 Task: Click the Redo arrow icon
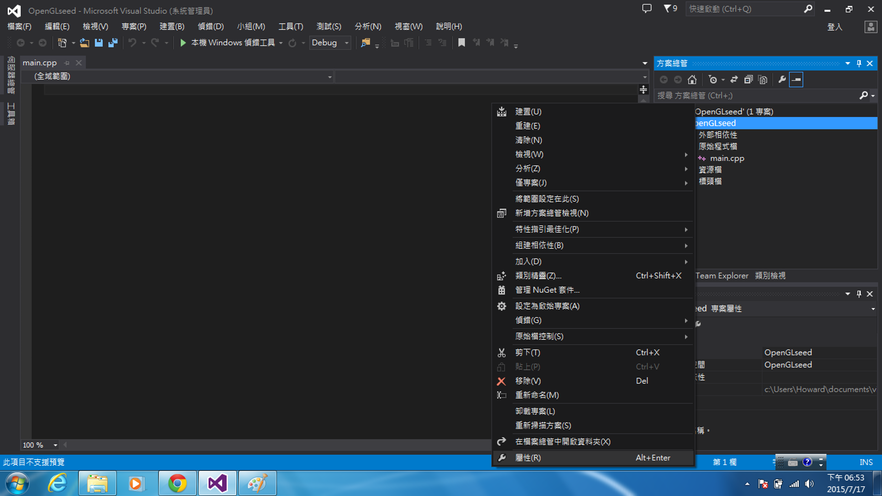coord(155,43)
